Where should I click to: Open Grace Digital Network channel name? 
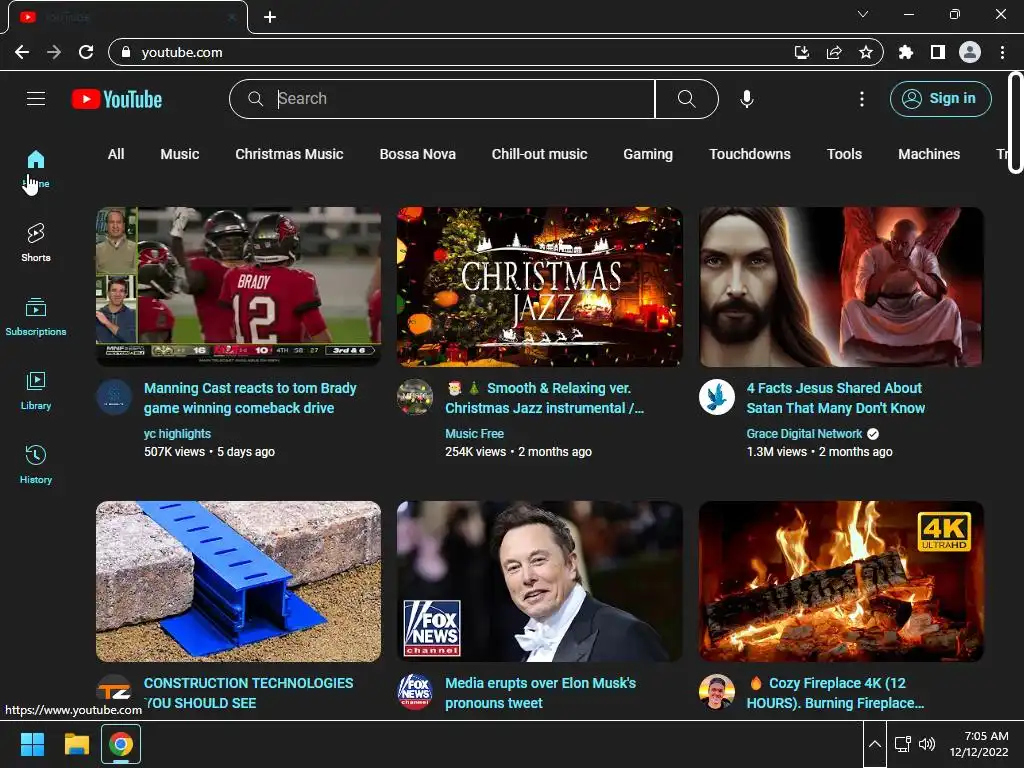pos(805,434)
